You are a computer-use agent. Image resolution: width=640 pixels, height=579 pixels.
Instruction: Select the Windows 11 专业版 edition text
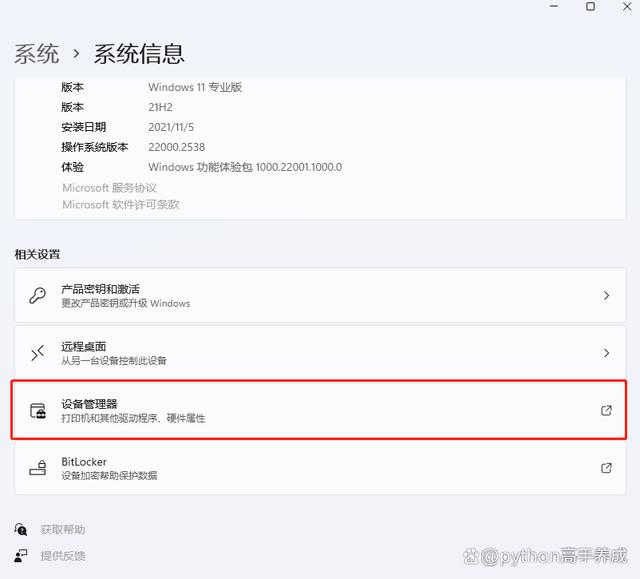[x=195, y=87]
